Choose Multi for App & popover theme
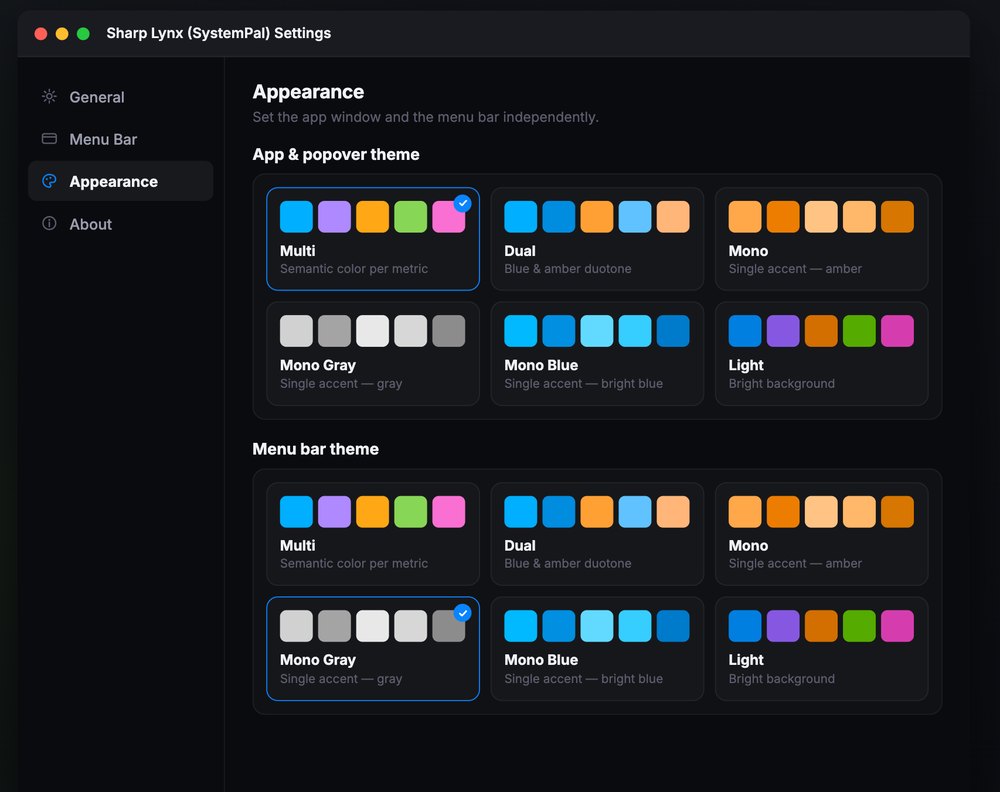This screenshot has height=792, width=1000. point(373,238)
